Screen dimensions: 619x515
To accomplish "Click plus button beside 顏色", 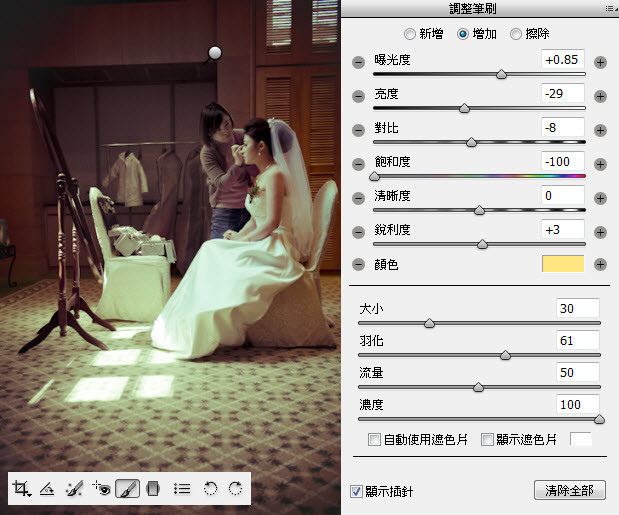I will pyautogui.click(x=600, y=264).
